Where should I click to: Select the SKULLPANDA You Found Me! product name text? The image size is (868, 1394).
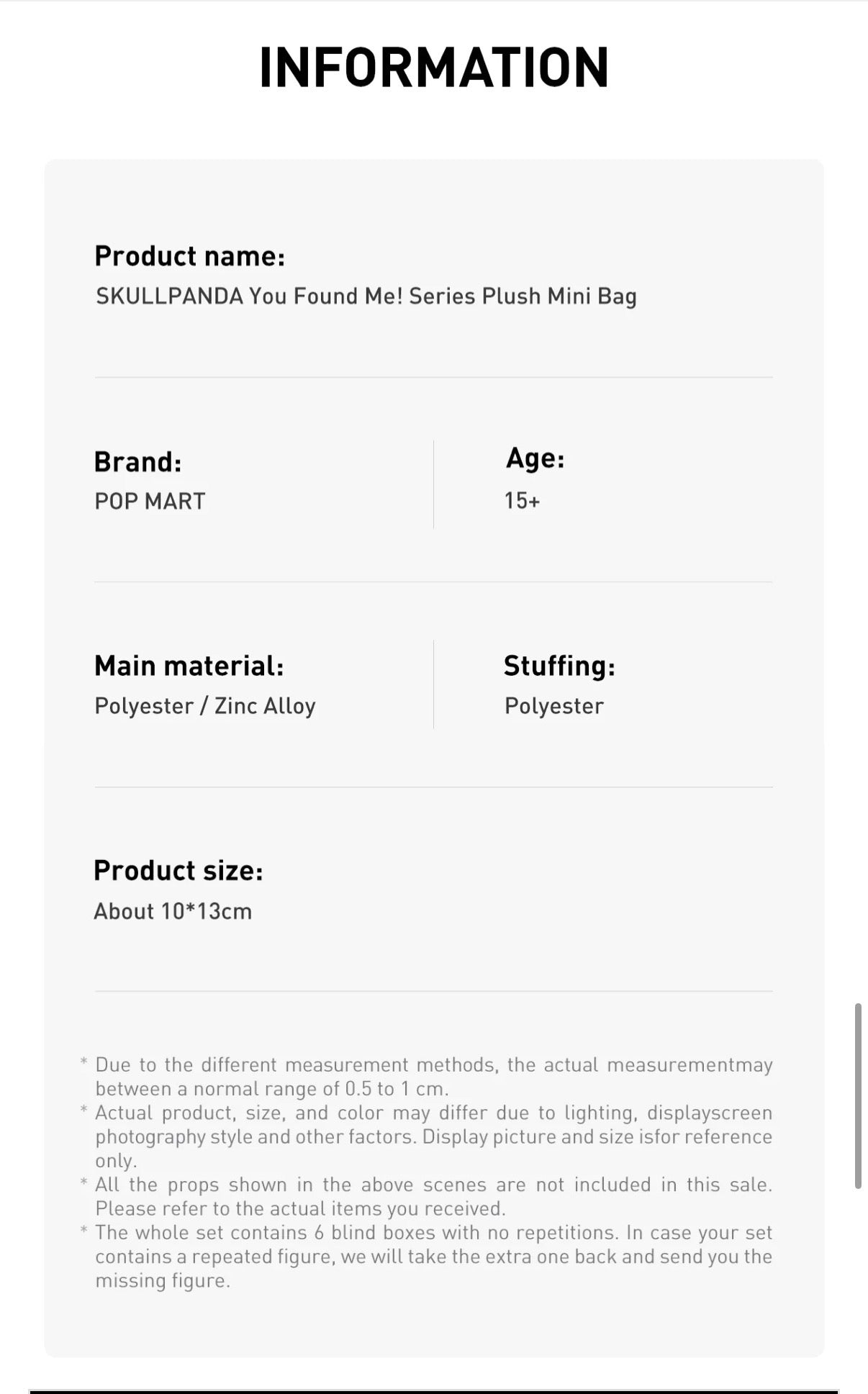pyautogui.click(x=366, y=297)
